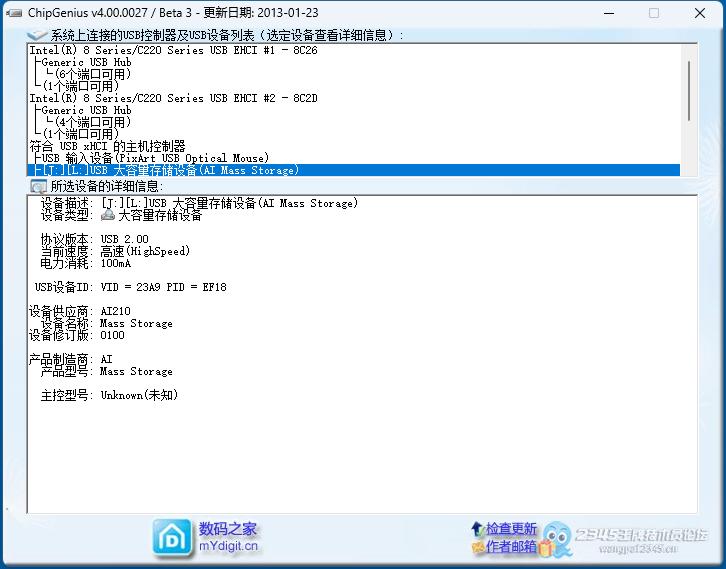726x569 pixels.
Task: Click the device list scrollbar down arrow
Action: (689, 170)
